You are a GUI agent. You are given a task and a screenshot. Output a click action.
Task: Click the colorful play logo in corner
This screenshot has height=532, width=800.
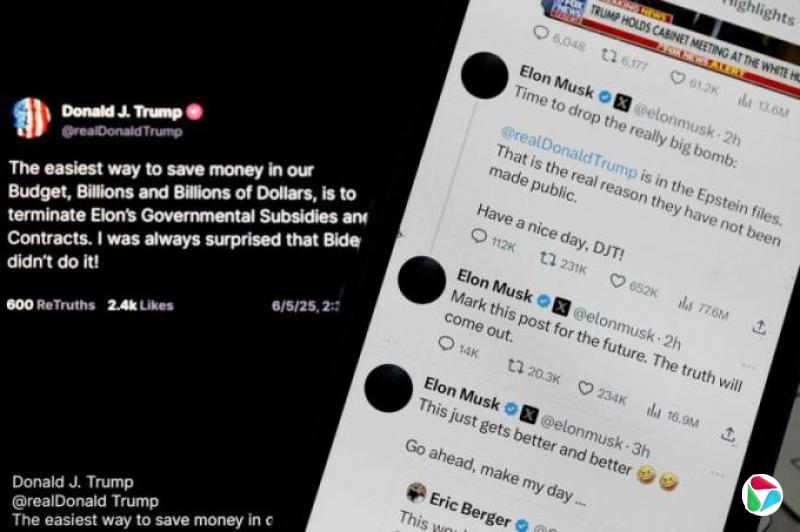[762, 495]
